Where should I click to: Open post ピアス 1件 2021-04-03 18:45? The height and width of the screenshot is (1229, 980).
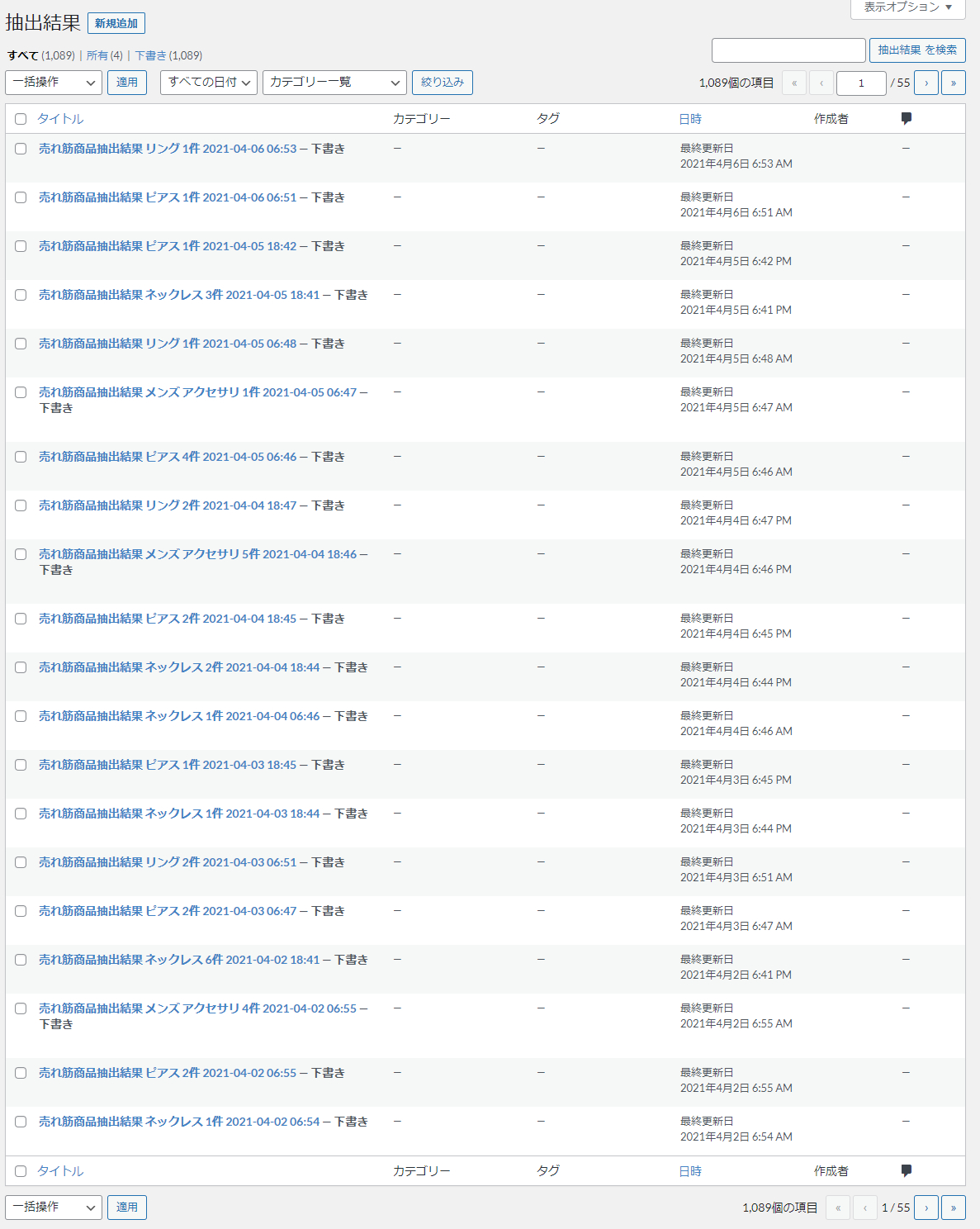168,765
